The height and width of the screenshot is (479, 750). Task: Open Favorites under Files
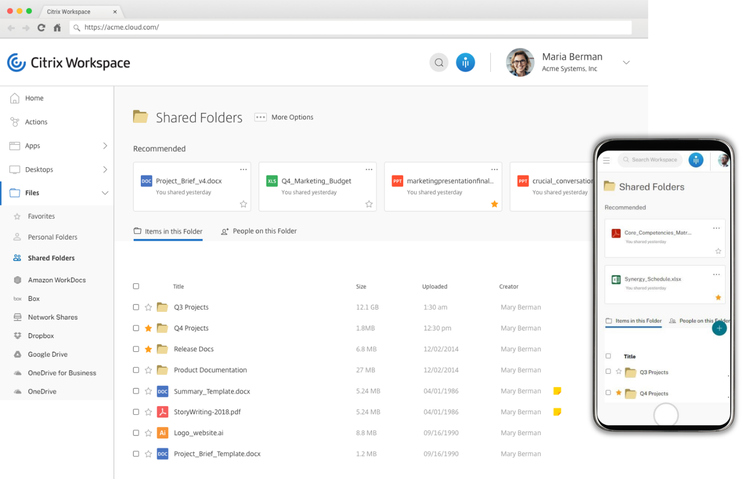point(41,216)
